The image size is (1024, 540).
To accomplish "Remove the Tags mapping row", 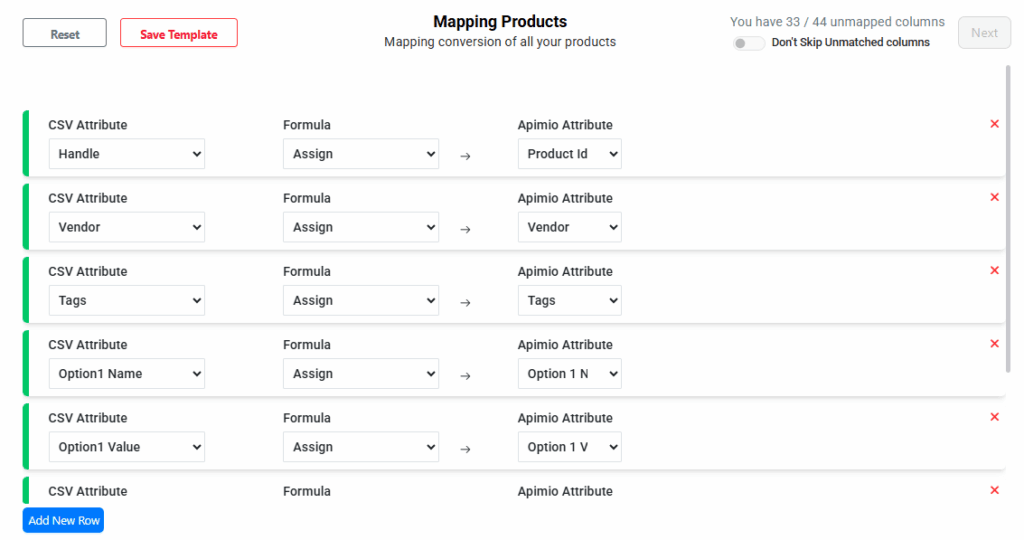I will click(x=994, y=270).
